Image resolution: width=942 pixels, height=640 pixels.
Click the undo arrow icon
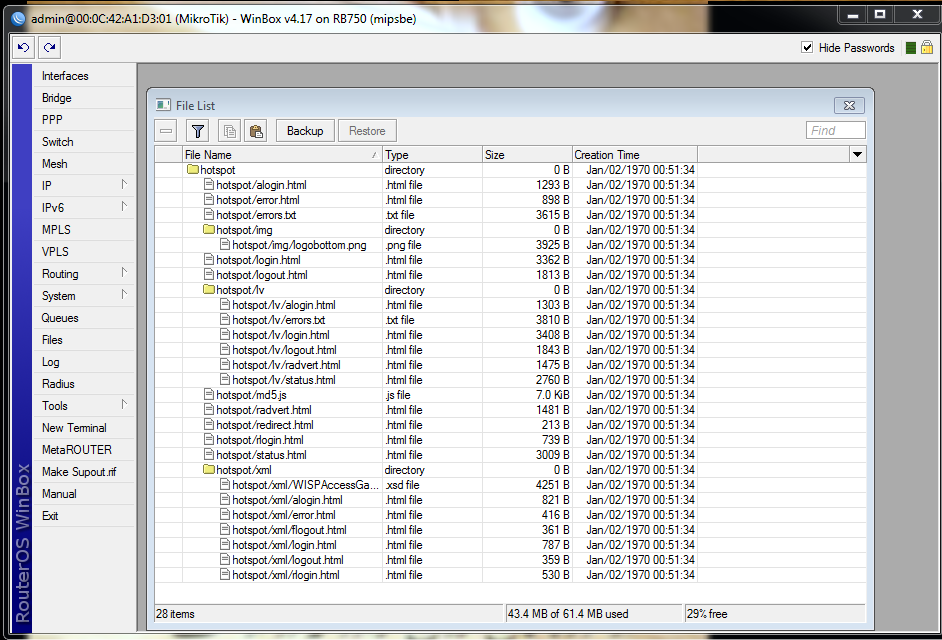coord(21,47)
